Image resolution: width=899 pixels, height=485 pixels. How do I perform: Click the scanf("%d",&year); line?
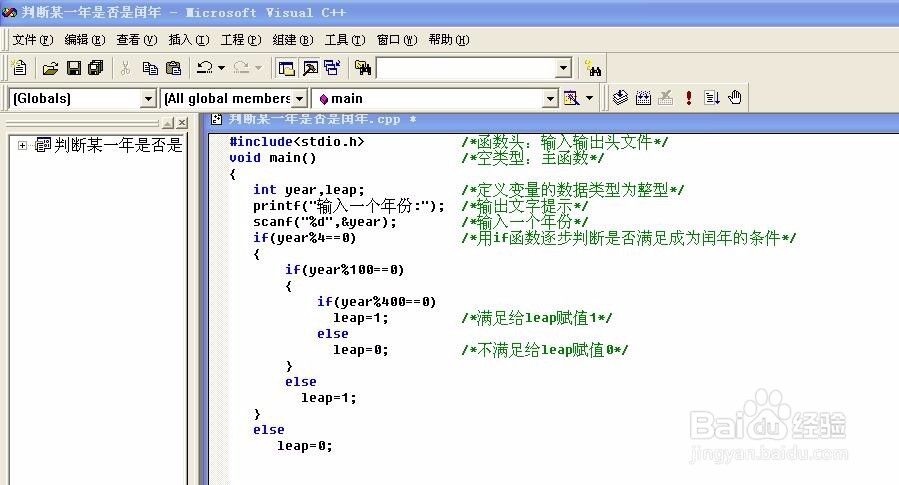coord(325,222)
